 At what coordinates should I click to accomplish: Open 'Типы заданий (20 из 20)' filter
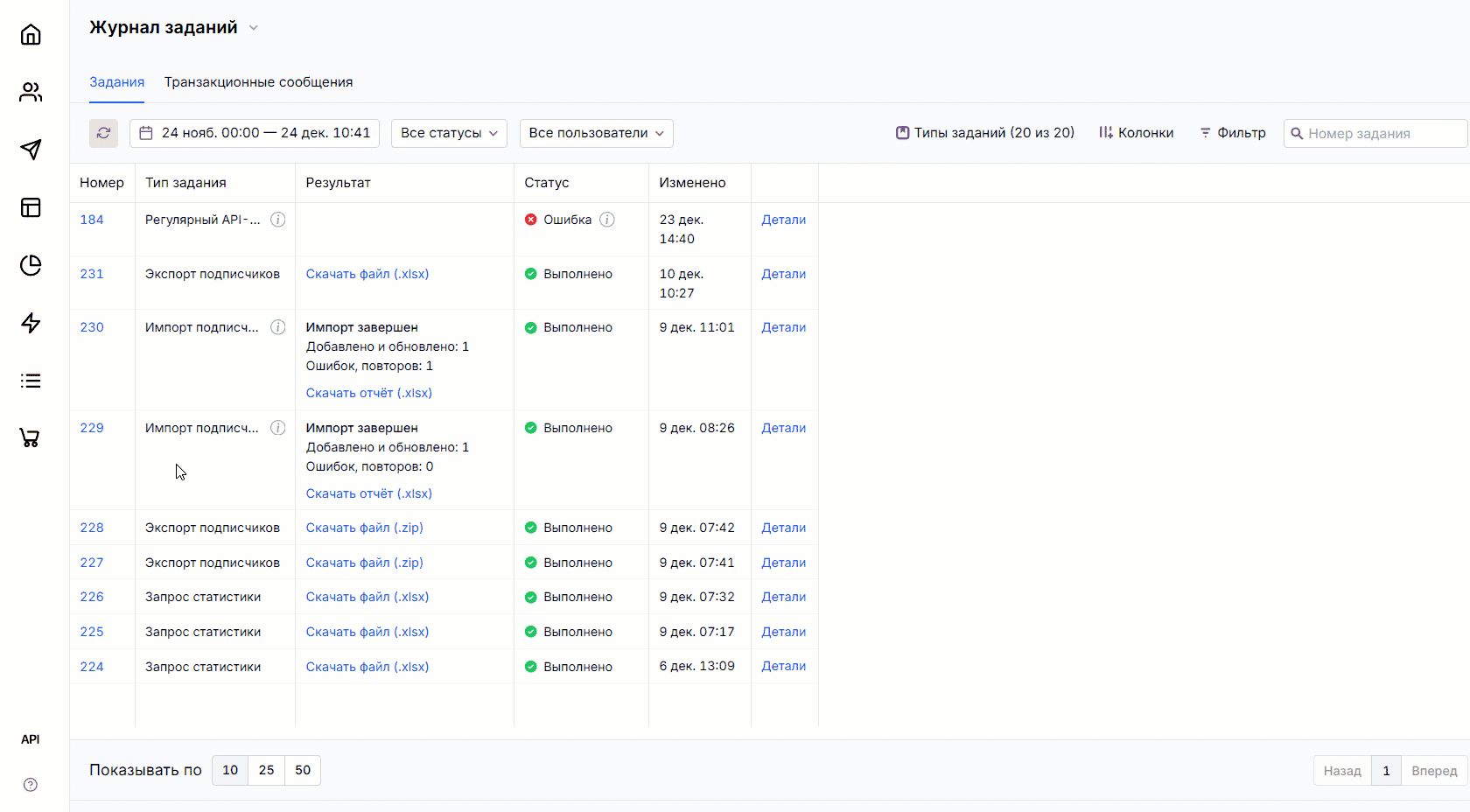pos(983,132)
